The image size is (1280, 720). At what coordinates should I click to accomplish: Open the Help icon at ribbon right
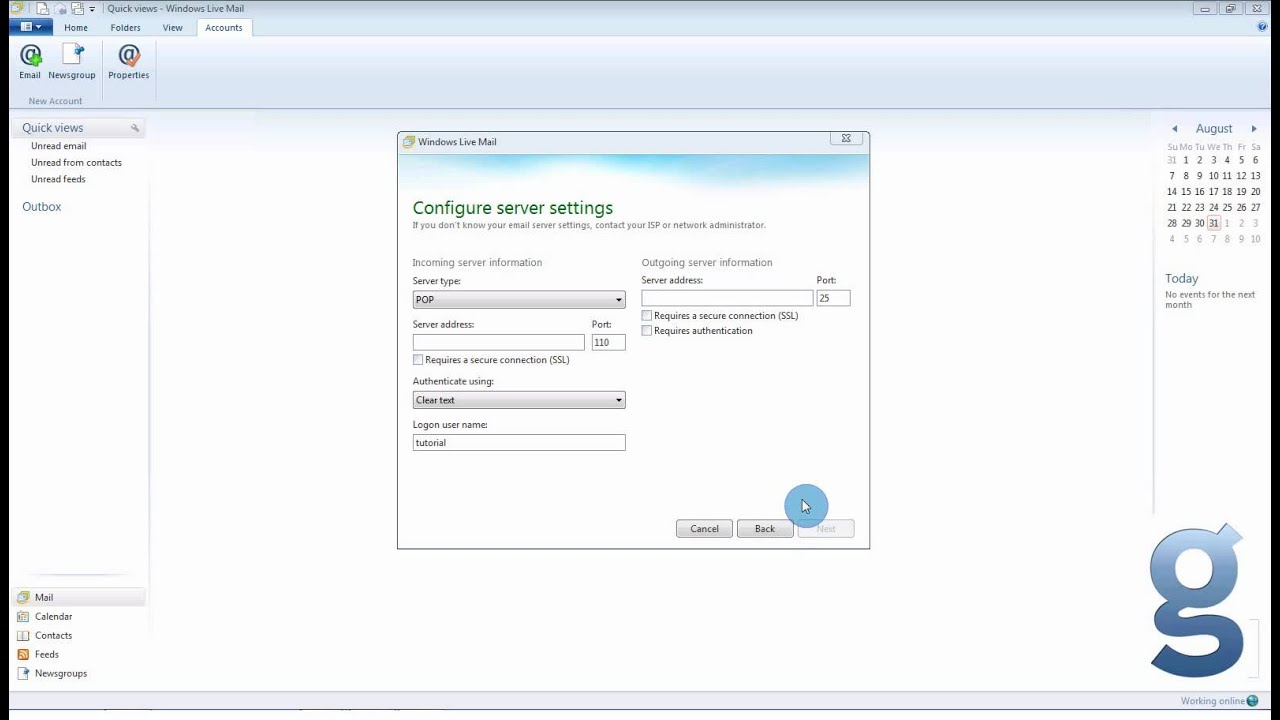pyautogui.click(x=1262, y=27)
